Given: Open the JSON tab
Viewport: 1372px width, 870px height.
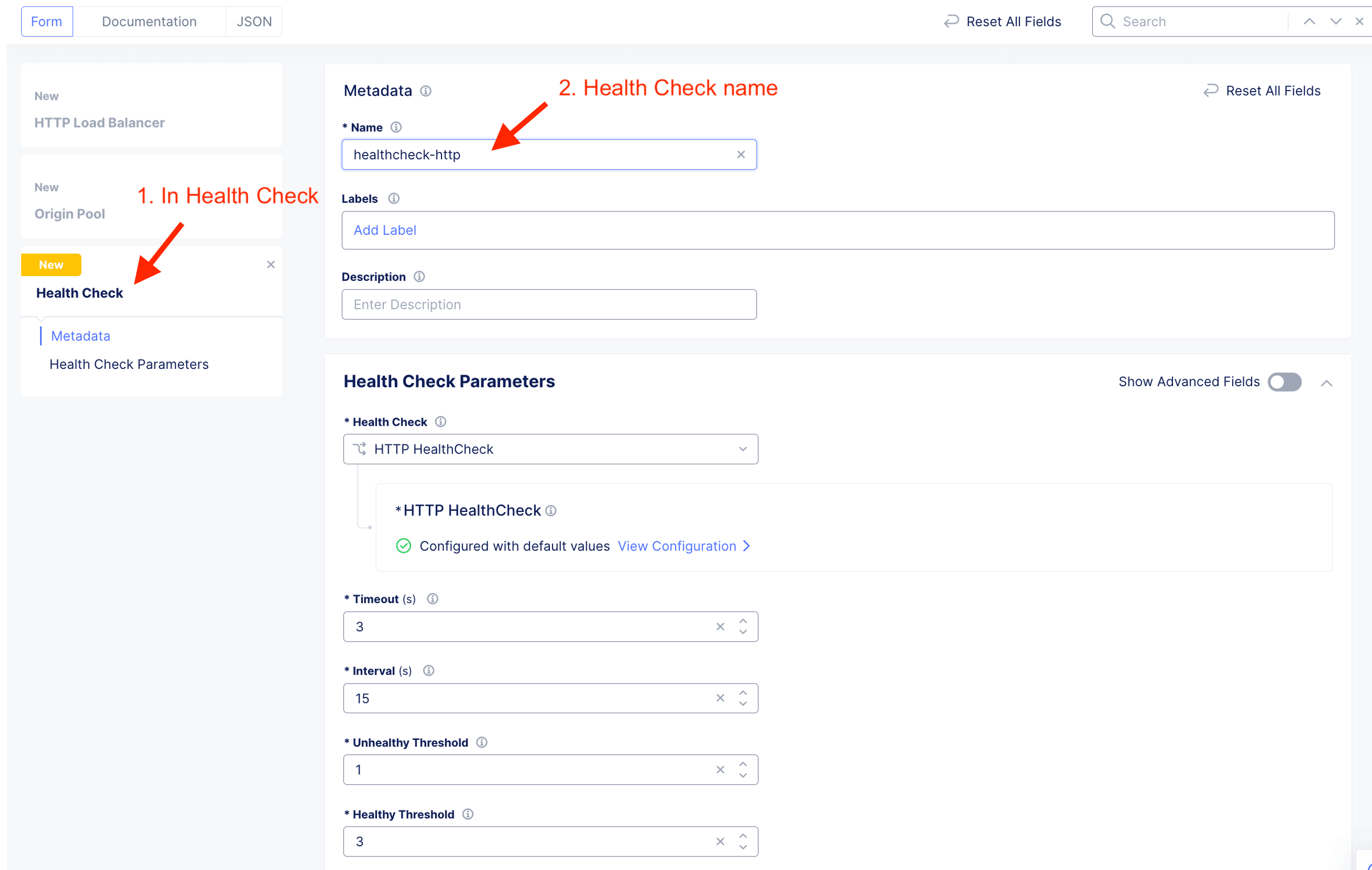Looking at the screenshot, I should click(x=254, y=22).
